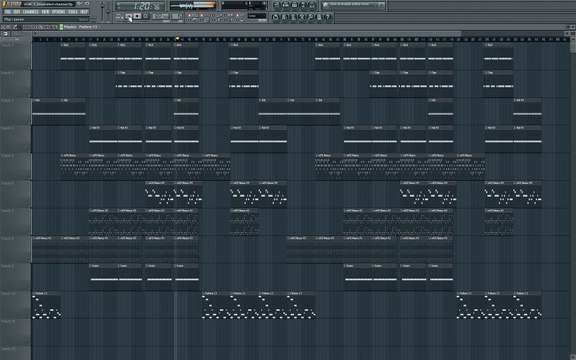The height and width of the screenshot is (360, 576).
Task: Toggle first orange recording option LED
Action: [x=190, y=15]
